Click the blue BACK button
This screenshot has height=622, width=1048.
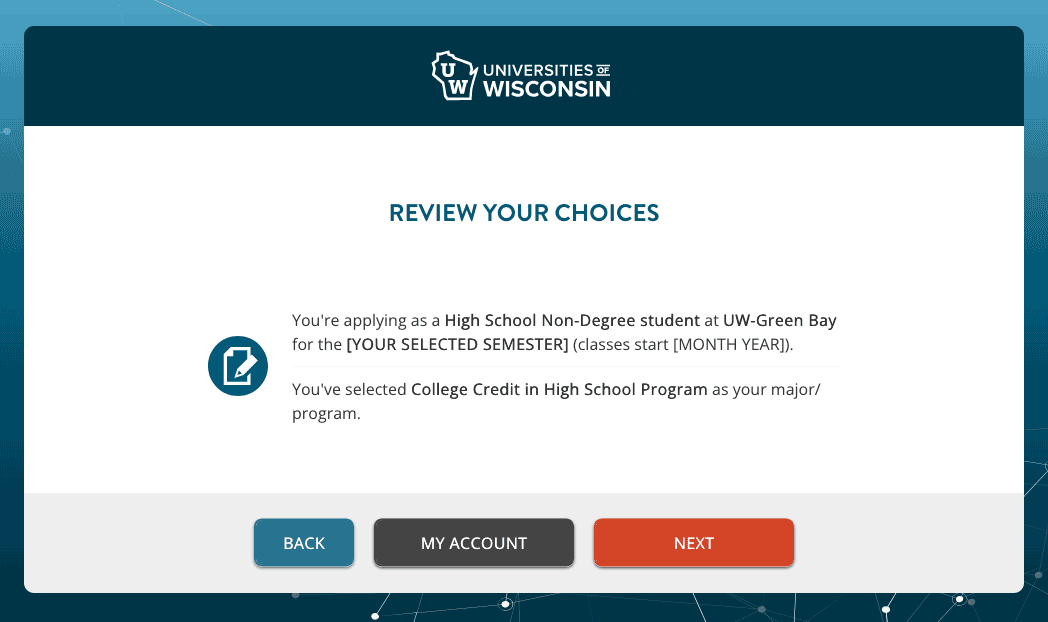[303, 543]
